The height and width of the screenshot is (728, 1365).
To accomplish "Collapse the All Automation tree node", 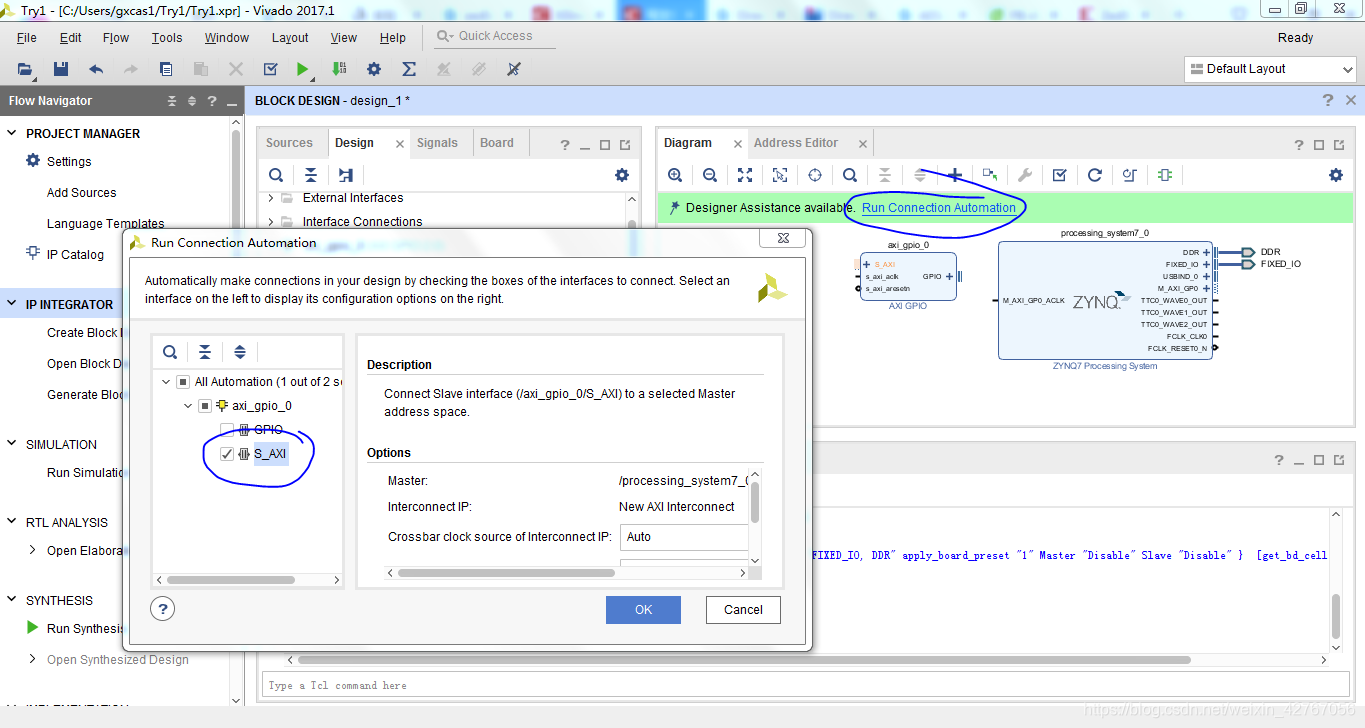I will tap(166, 382).
